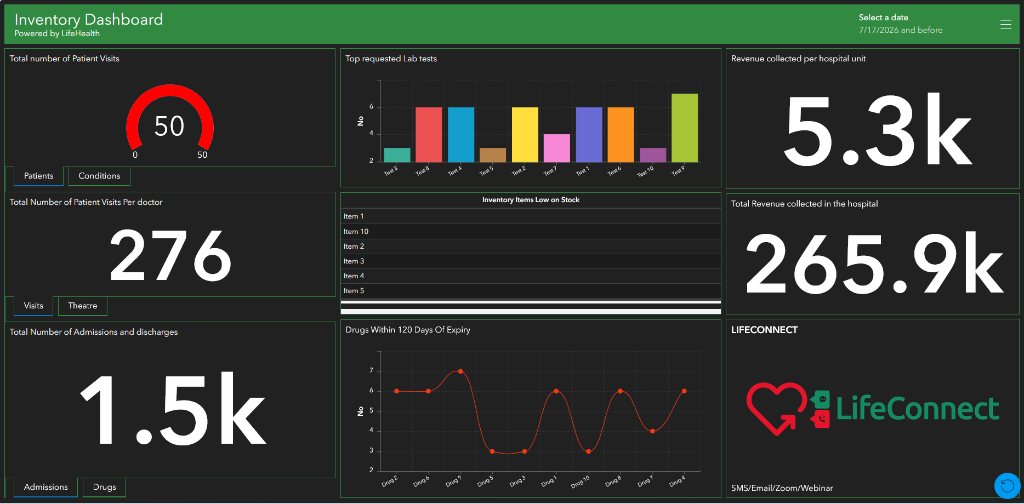This screenshot has width=1024, height=504.
Task: Click the last data point on expiry line
Action: coord(684,391)
